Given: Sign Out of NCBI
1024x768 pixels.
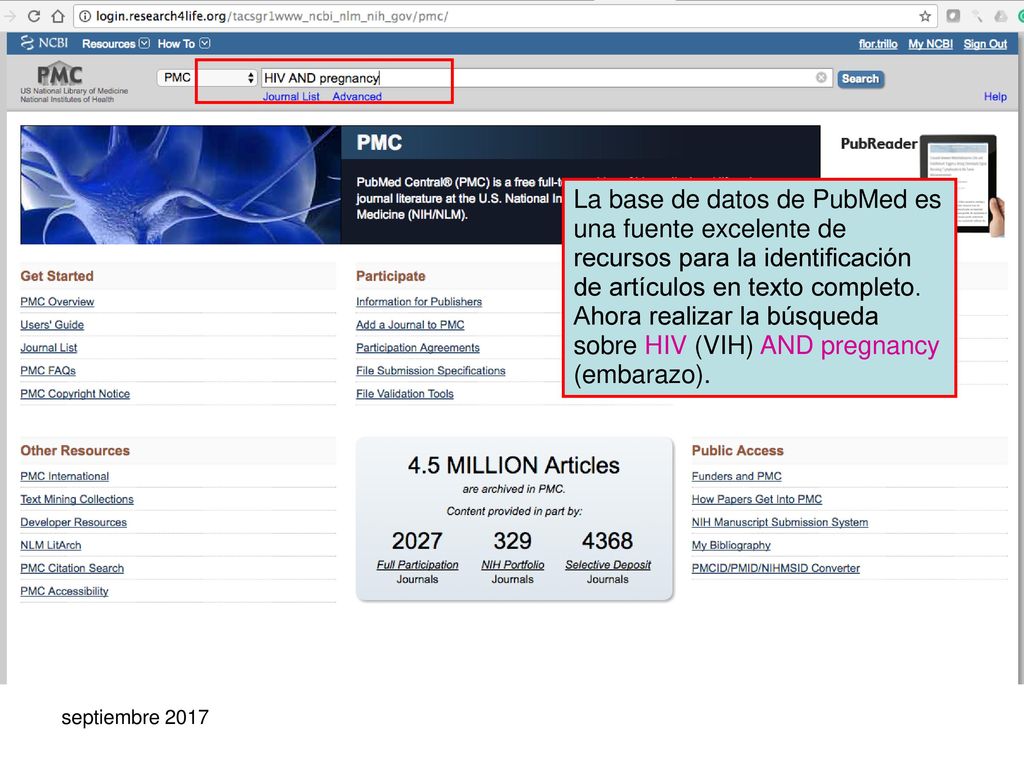Looking at the screenshot, I should pyautogui.click(x=985, y=44).
